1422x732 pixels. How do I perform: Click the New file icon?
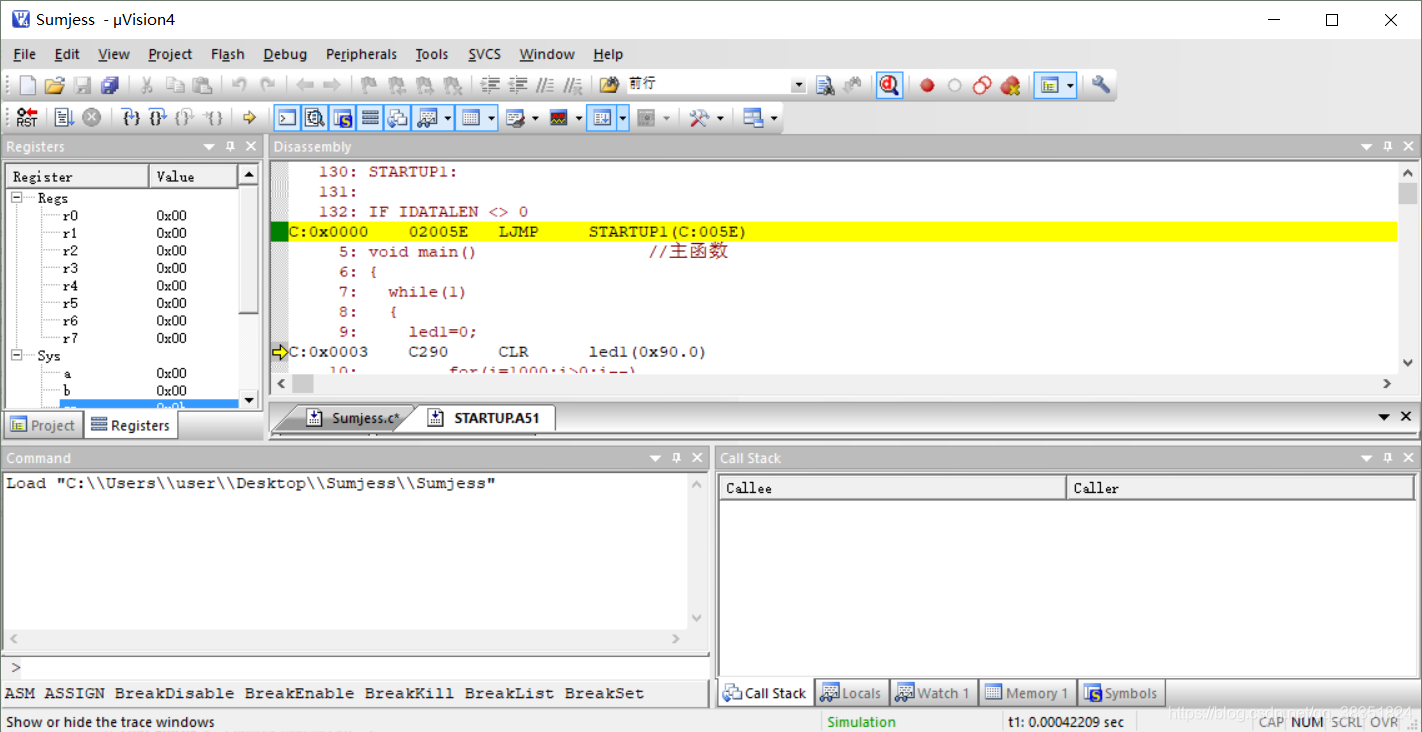(28, 86)
